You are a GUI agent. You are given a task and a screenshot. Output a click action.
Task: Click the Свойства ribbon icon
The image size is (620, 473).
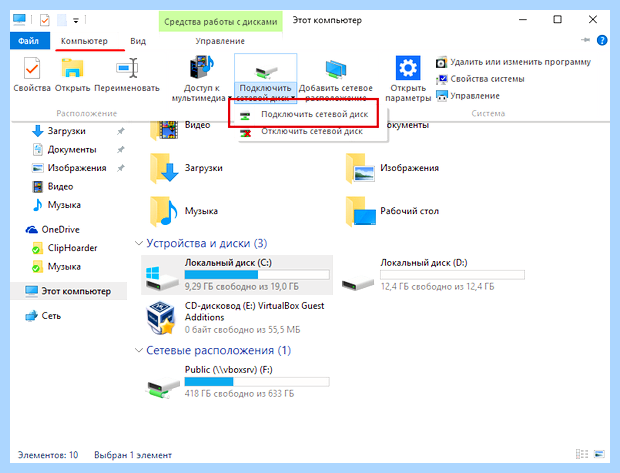click(x=32, y=69)
